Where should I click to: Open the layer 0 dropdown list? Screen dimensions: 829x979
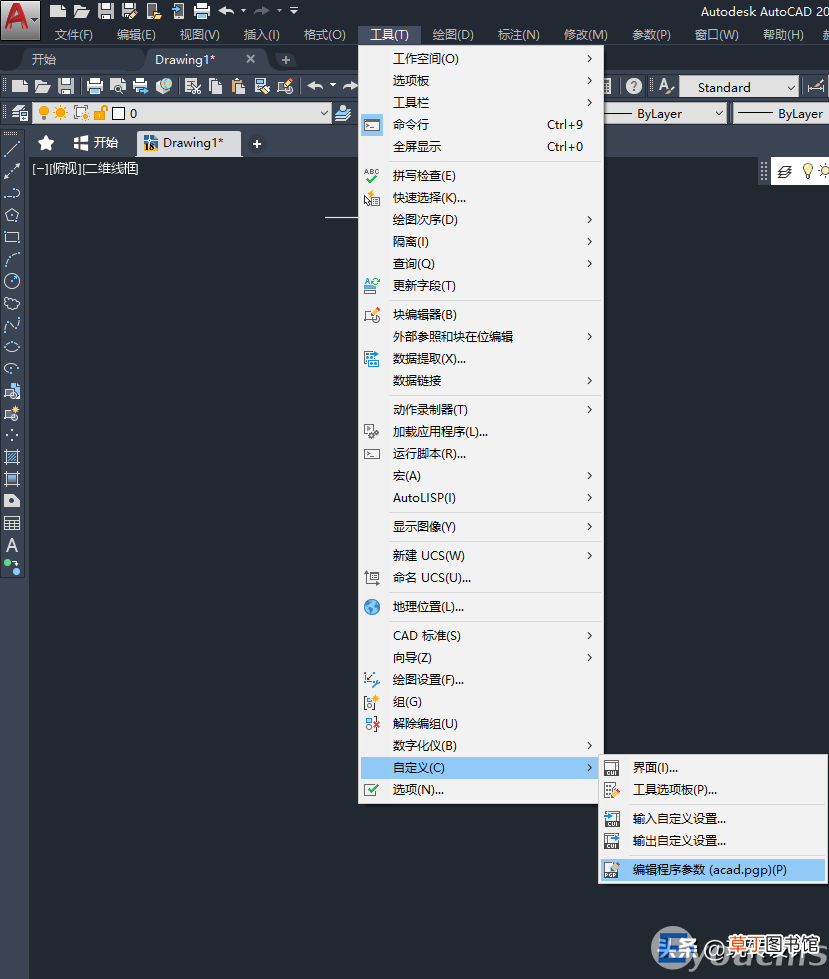point(324,113)
